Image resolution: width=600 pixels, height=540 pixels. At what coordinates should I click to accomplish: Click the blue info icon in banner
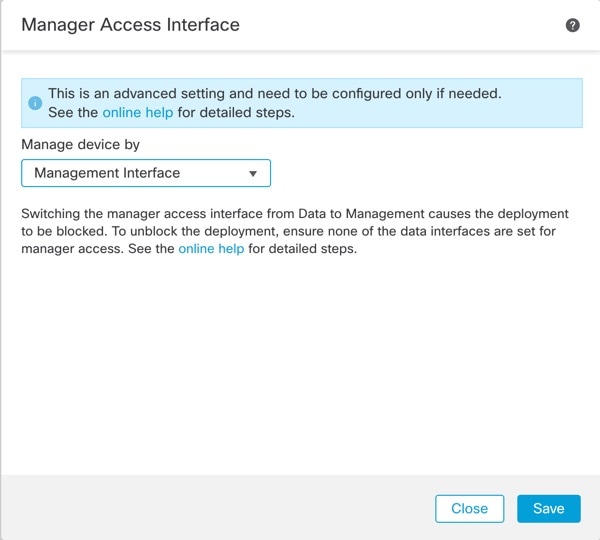click(35, 103)
